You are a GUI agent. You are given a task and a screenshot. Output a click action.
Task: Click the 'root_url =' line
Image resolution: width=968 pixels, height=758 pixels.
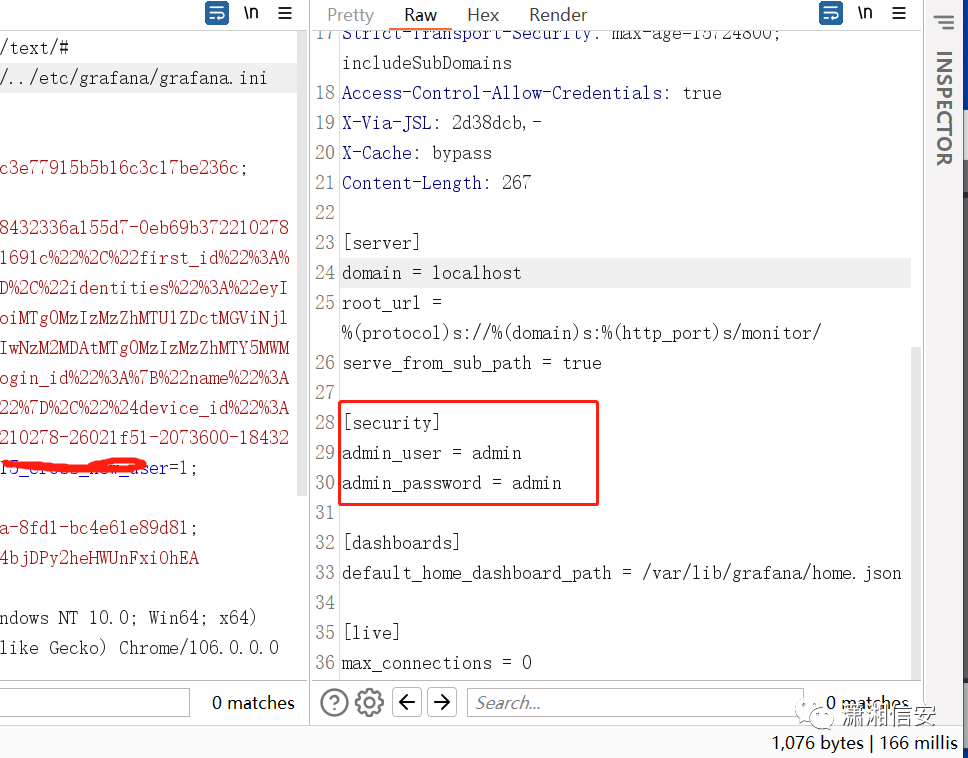click(392, 303)
